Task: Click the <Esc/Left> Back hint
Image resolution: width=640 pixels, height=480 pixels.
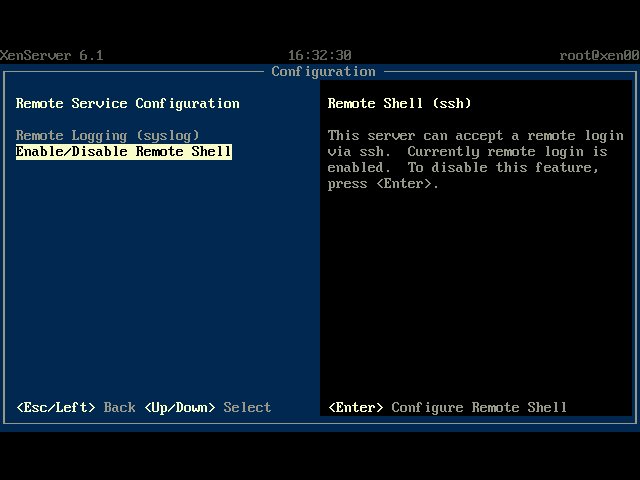Action: tap(76, 407)
